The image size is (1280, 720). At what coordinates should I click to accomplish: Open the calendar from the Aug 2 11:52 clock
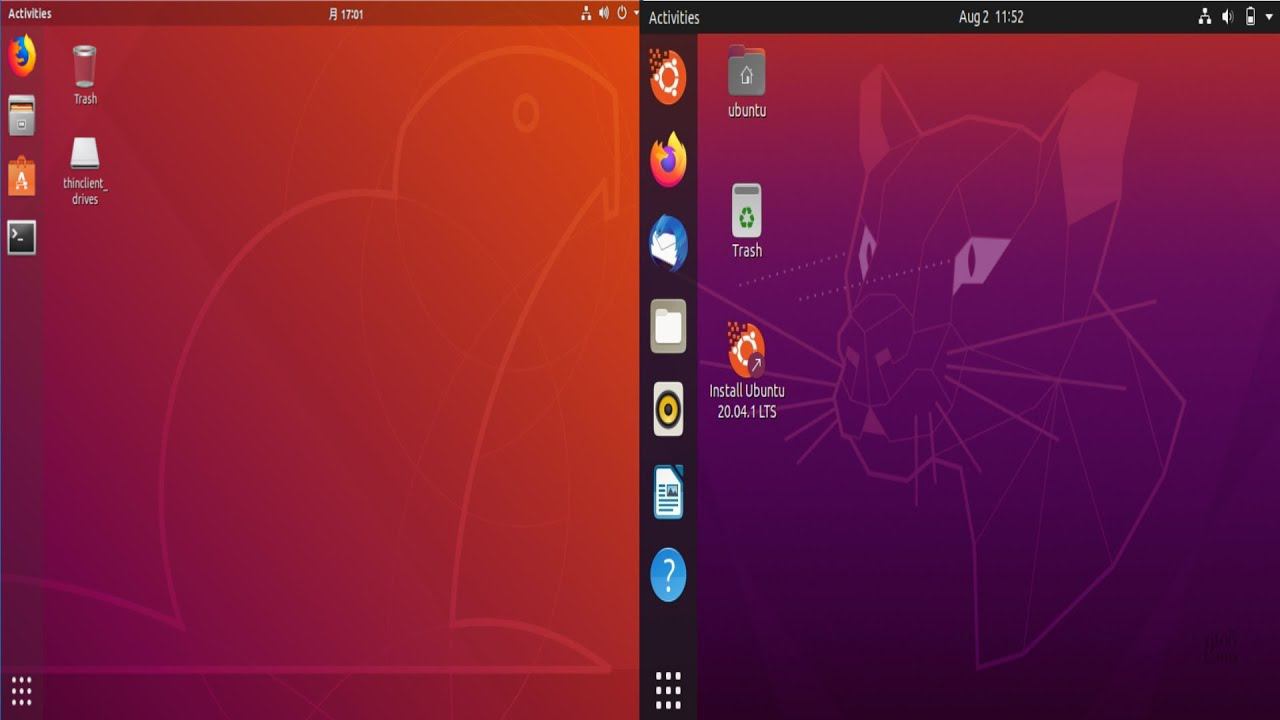pos(991,17)
